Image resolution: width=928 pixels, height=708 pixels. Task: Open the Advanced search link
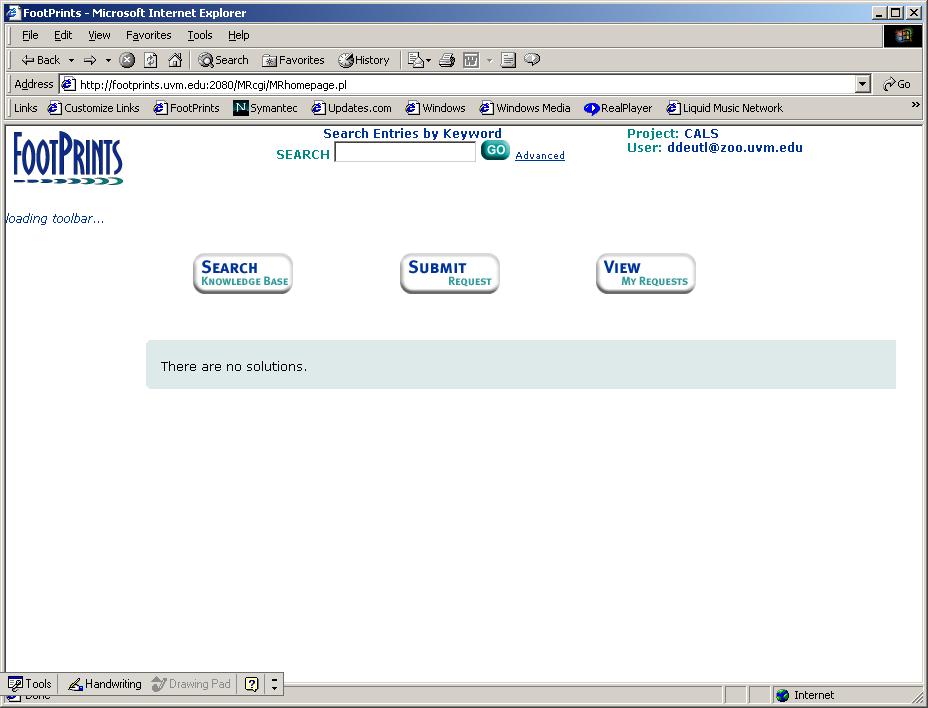pyautogui.click(x=540, y=156)
